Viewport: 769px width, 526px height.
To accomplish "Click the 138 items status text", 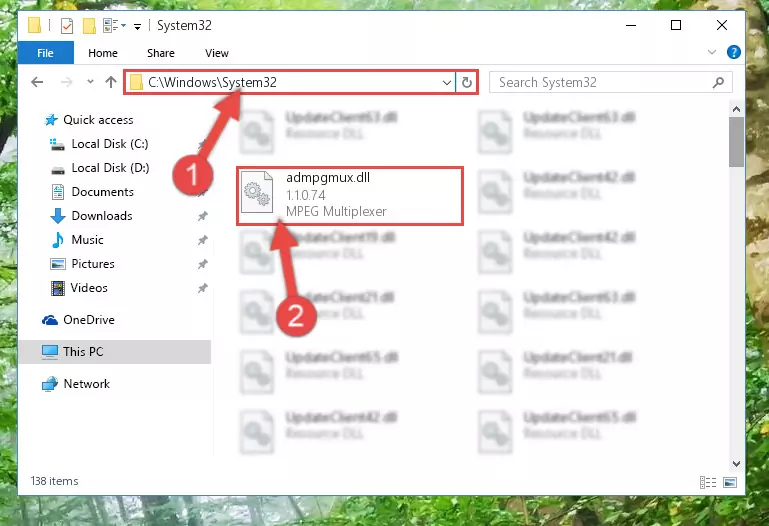I will [x=54, y=481].
